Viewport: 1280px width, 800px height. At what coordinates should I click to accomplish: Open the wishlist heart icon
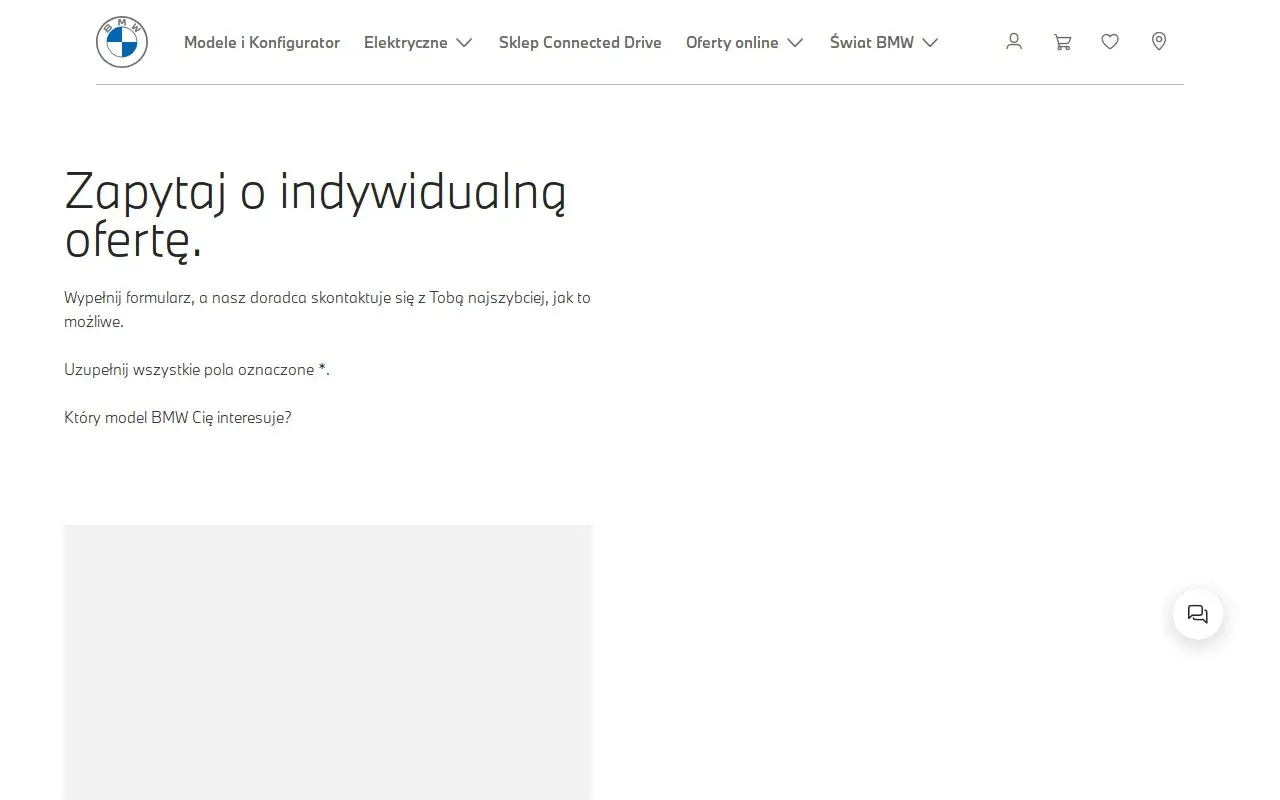pos(1110,41)
